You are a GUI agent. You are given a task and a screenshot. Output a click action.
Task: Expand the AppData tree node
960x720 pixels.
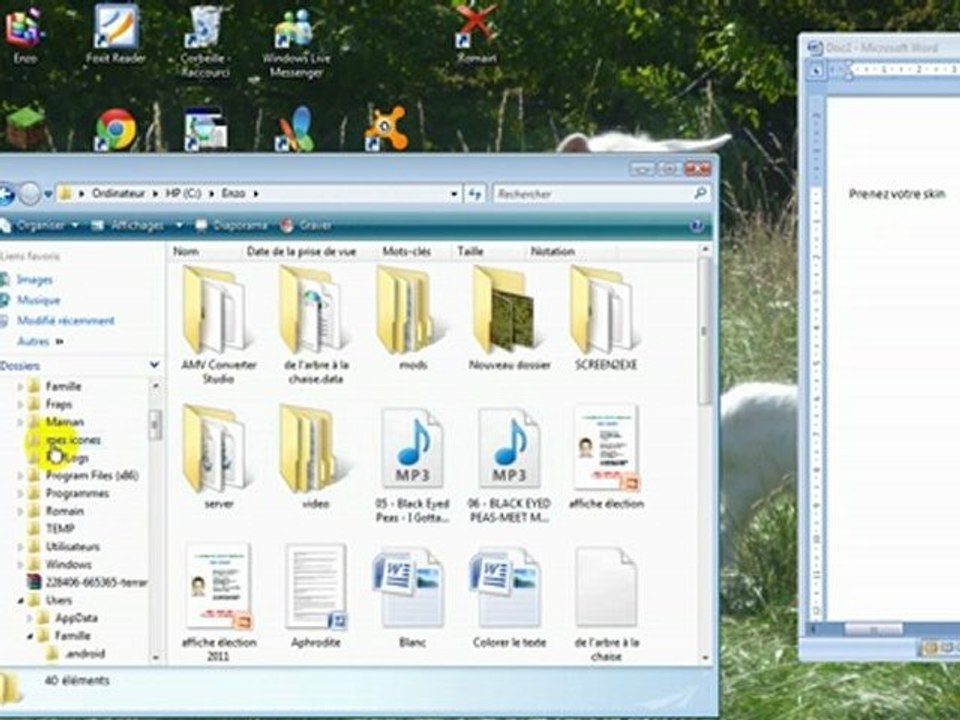click(x=29, y=618)
